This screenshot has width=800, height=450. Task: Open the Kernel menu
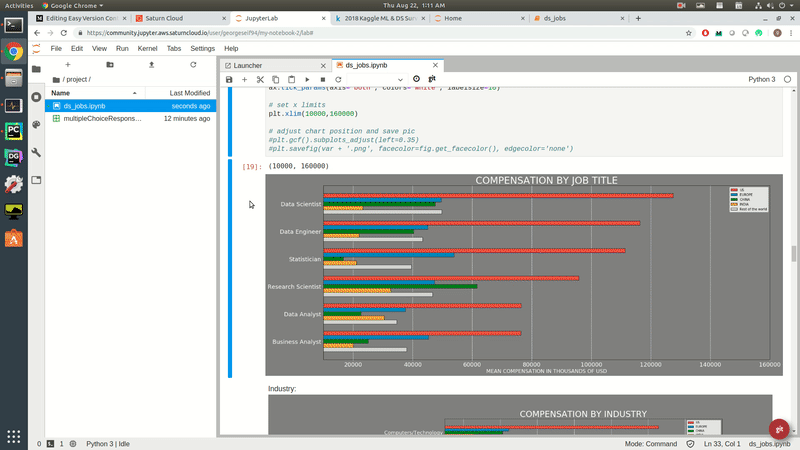pos(147,48)
